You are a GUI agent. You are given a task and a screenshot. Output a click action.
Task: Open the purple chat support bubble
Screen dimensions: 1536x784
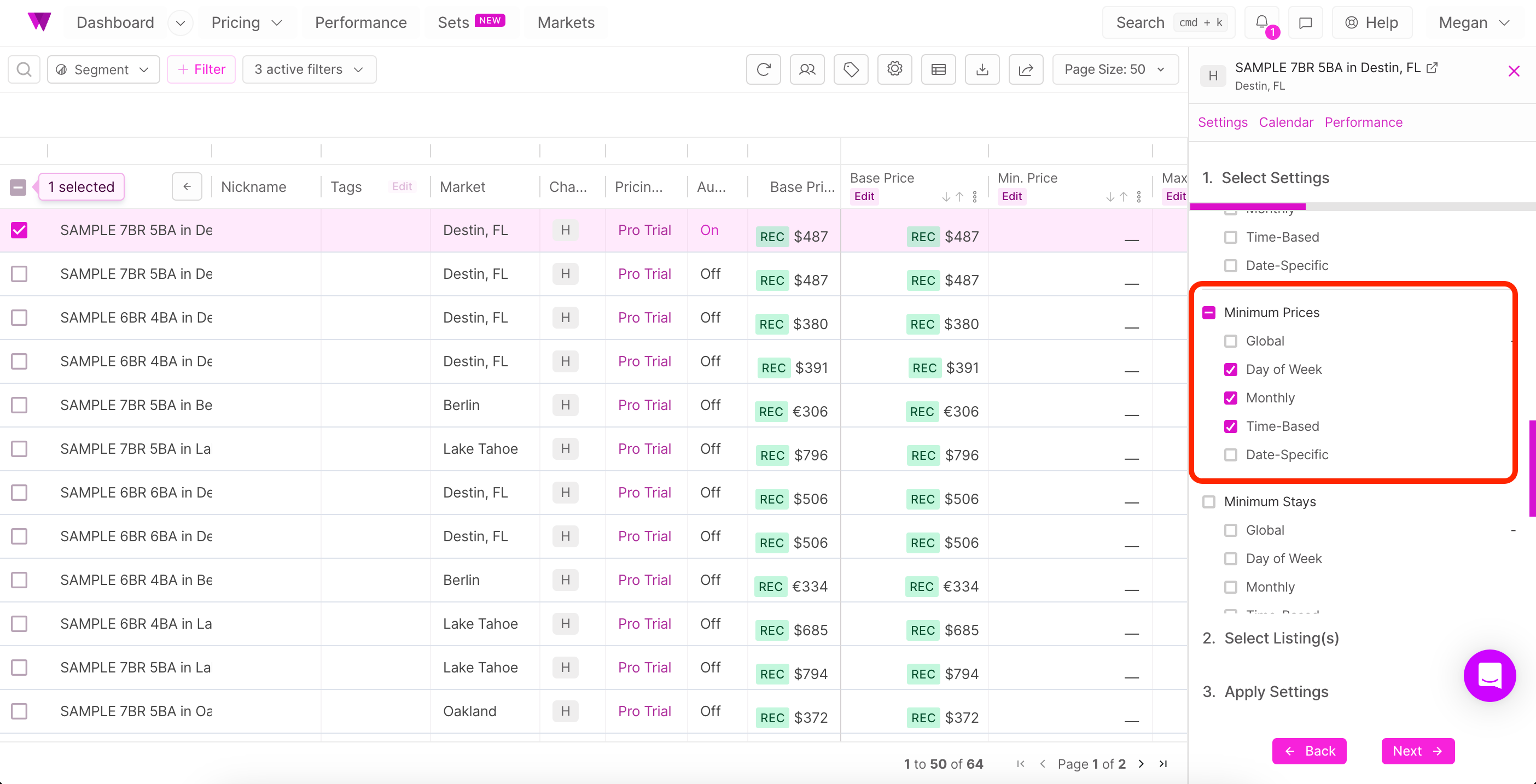1490,675
